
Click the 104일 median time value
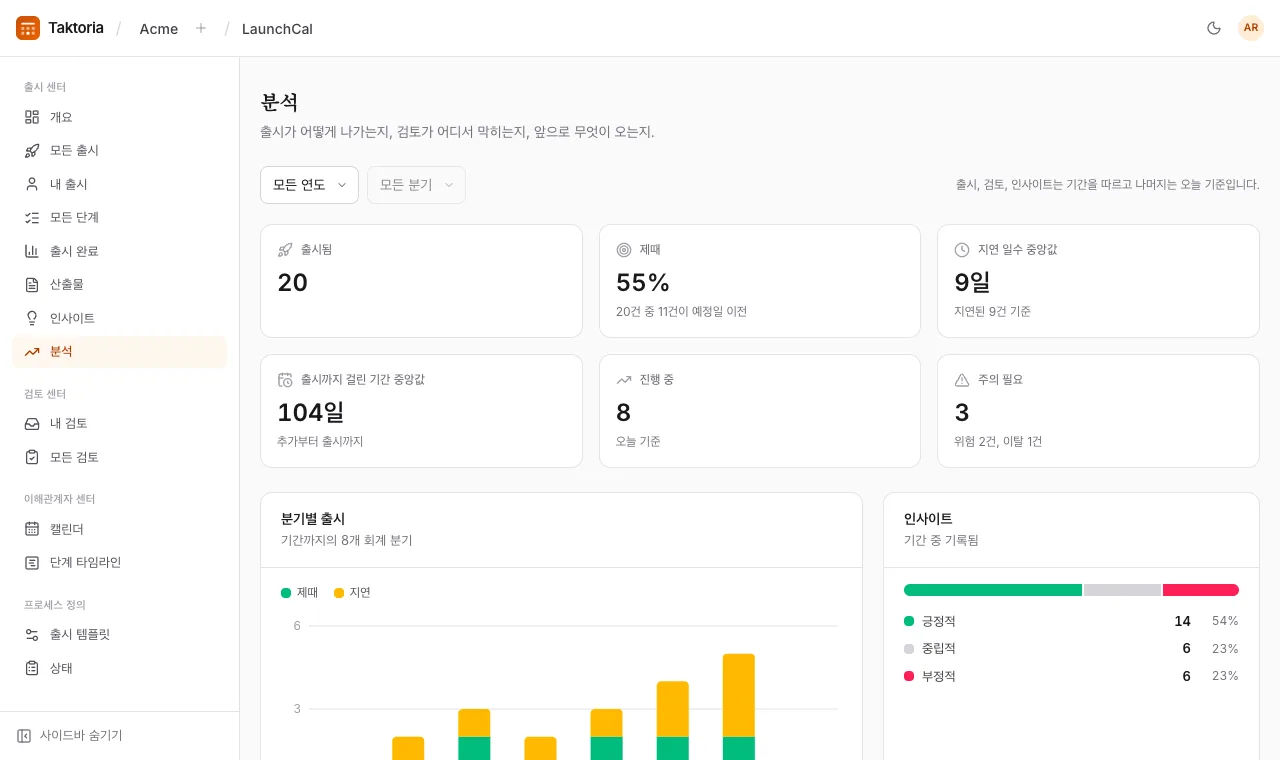pos(311,412)
